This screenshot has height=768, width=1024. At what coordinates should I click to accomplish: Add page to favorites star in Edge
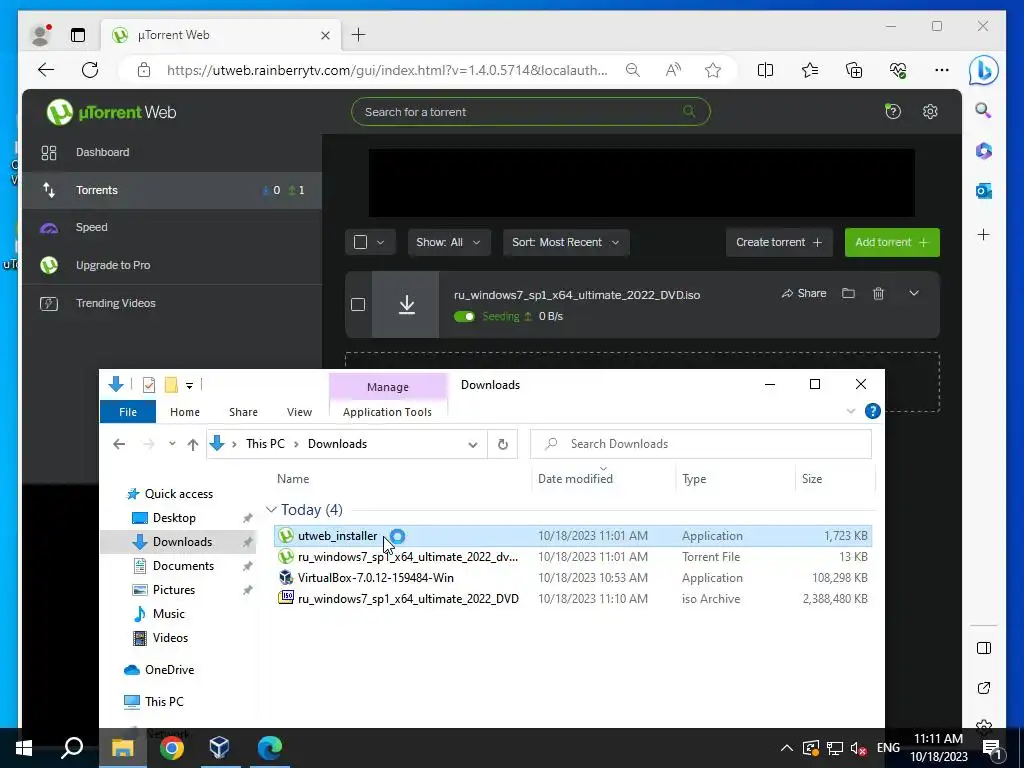click(x=712, y=70)
